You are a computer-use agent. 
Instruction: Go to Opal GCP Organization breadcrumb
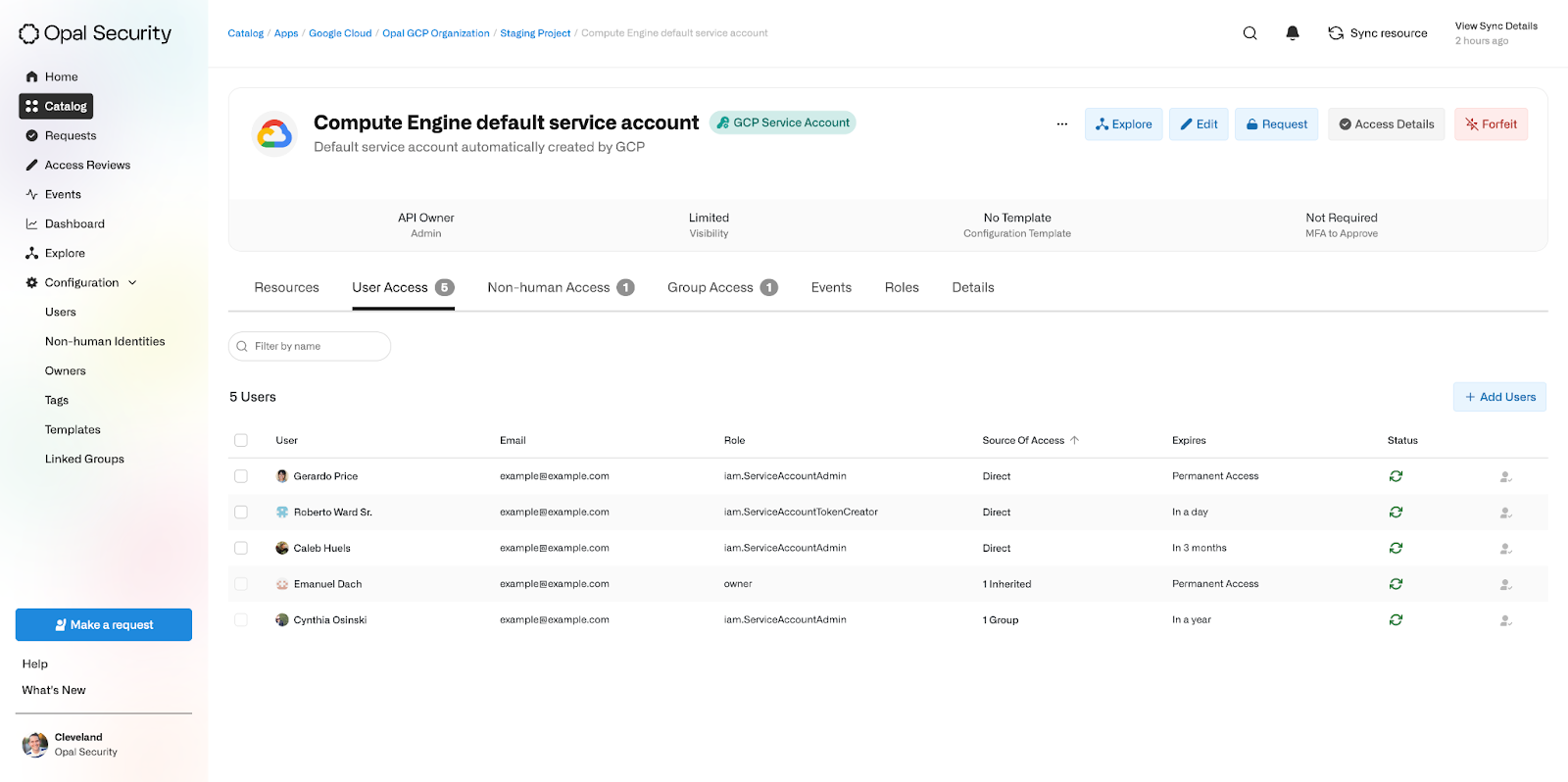click(436, 33)
